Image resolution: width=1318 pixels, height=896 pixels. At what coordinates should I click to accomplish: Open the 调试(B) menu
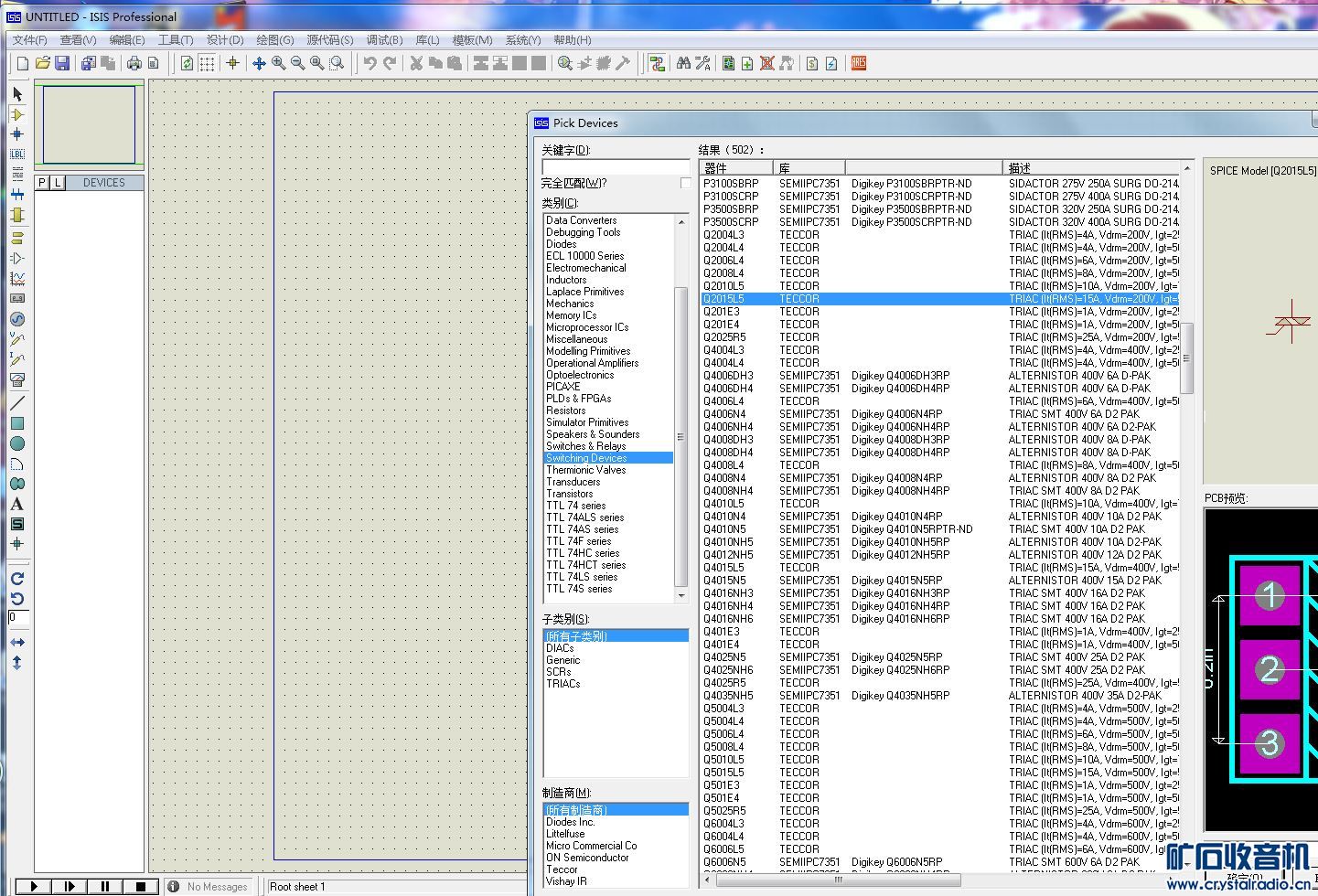tap(384, 40)
